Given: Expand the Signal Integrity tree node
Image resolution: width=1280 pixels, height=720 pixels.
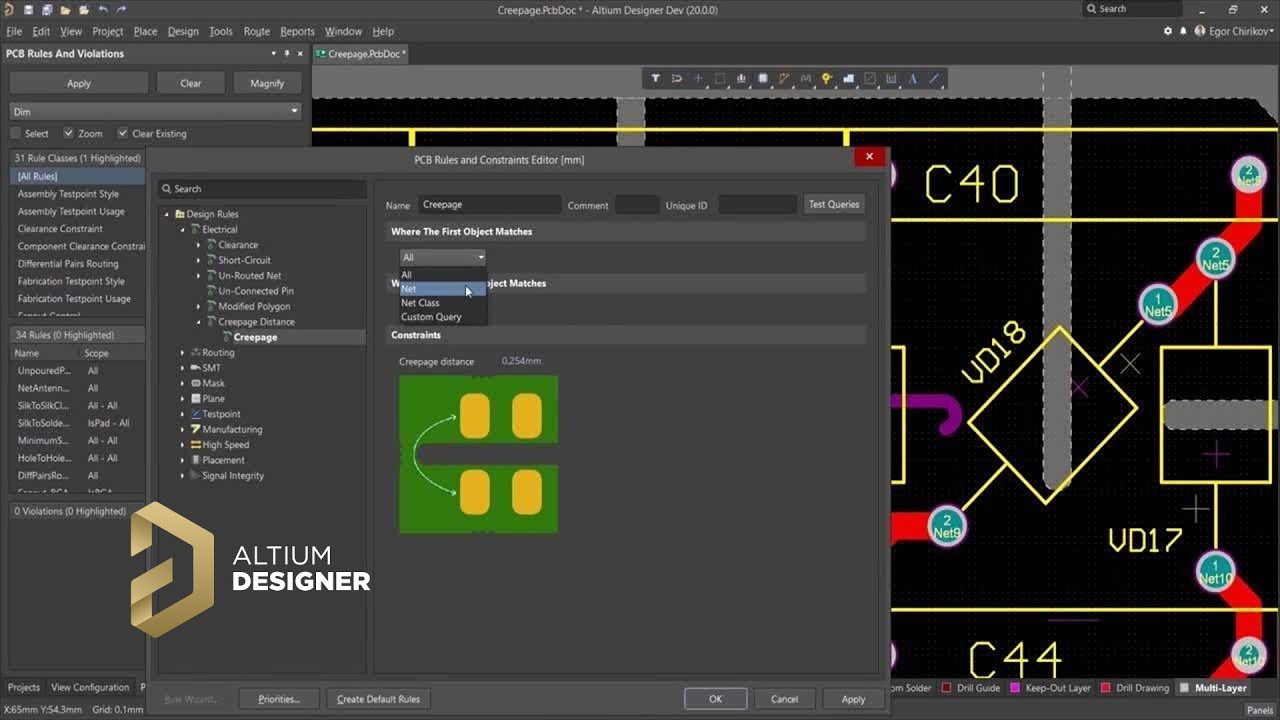Looking at the screenshot, I should pyautogui.click(x=183, y=476).
